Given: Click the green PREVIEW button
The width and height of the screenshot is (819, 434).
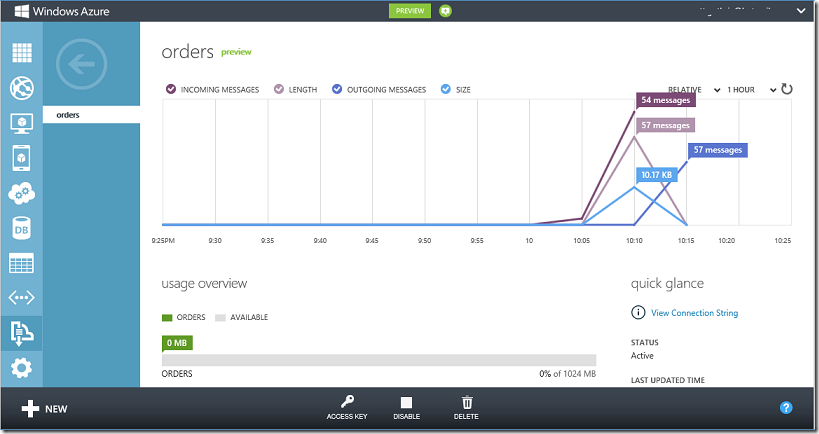Looking at the screenshot, I should pyautogui.click(x=410, y=11).
